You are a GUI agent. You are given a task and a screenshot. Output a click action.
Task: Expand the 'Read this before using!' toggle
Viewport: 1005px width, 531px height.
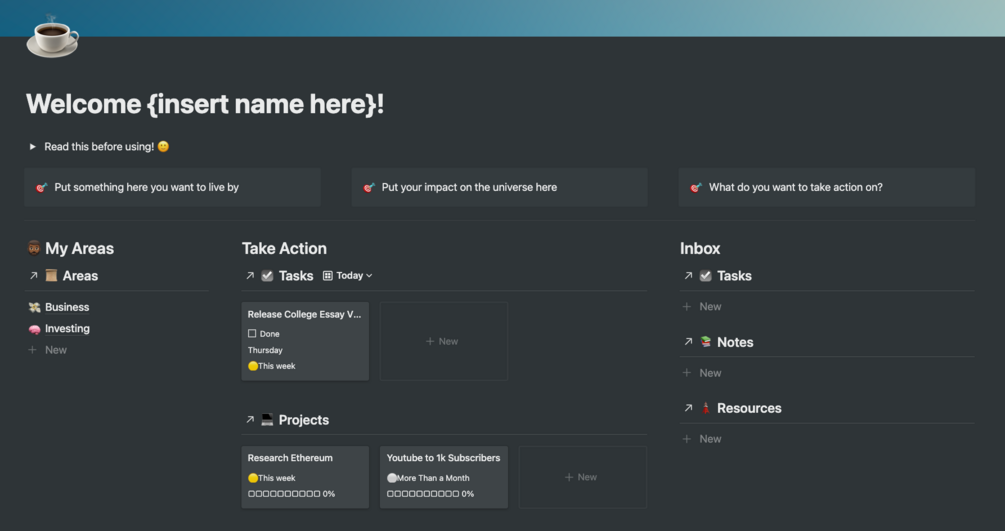point(33,147)
